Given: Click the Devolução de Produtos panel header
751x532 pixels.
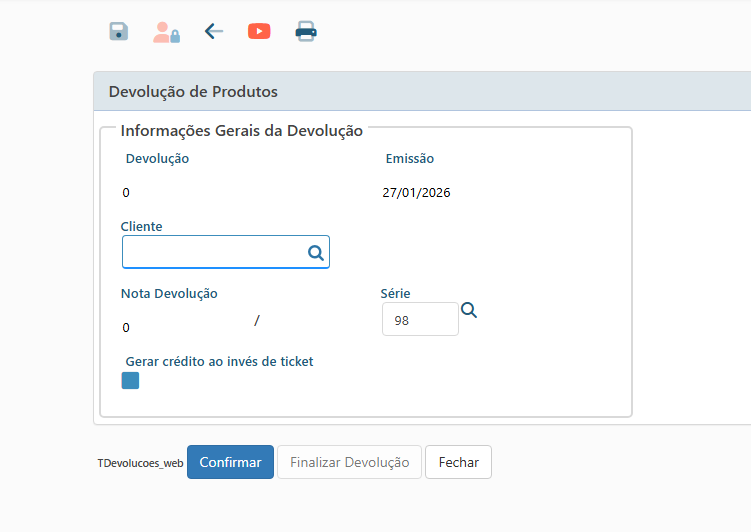Looking at the screenshot, I should [x=193, y=92].
